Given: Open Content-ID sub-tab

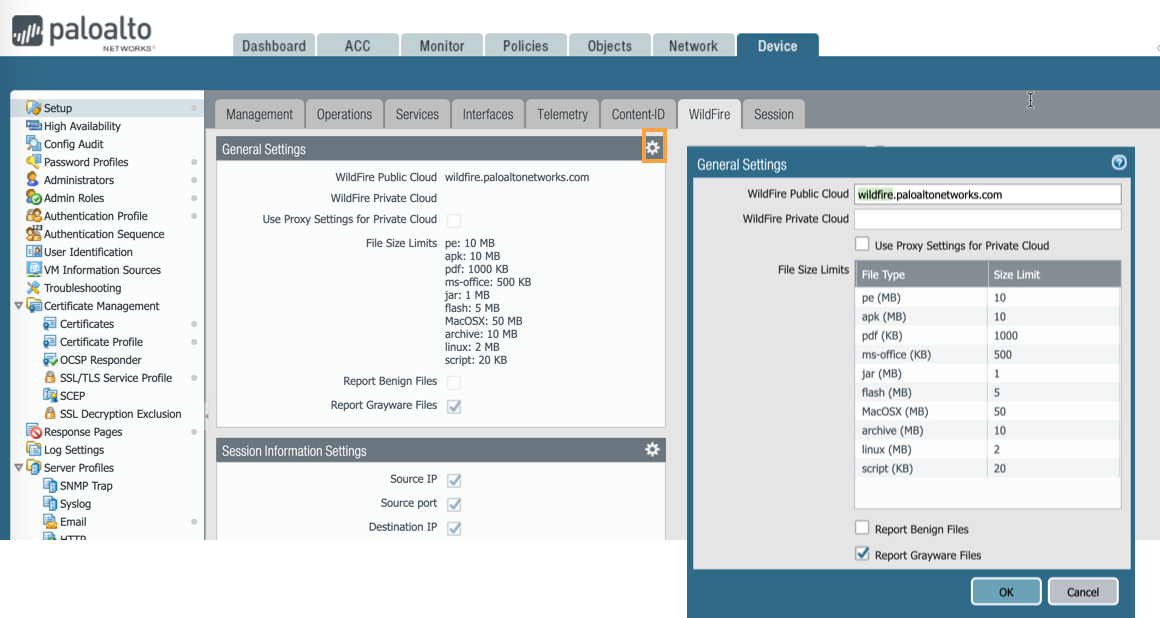Looking at the screenshot, I should (x=638, y=114).
